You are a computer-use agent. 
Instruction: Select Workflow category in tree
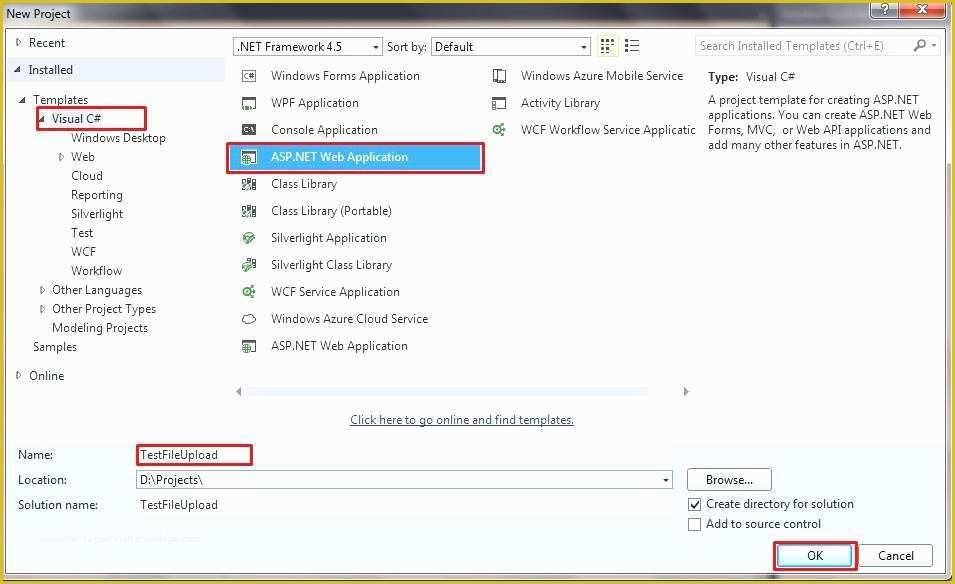coord(96,271)
